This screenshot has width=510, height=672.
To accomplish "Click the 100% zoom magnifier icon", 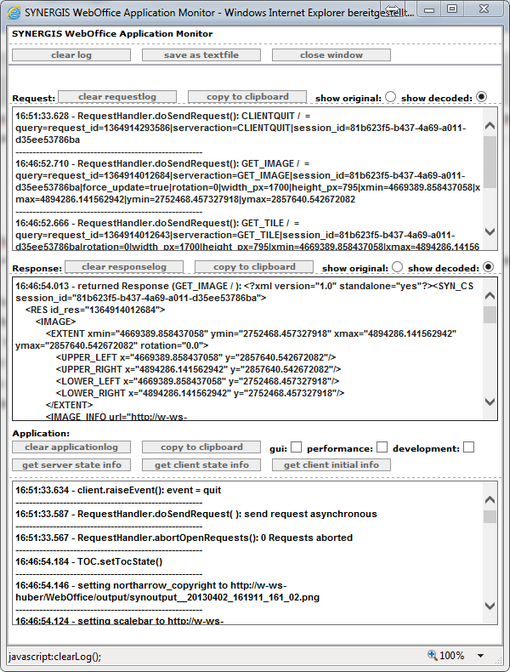I will pyautogui.click(x=432, y=655).
